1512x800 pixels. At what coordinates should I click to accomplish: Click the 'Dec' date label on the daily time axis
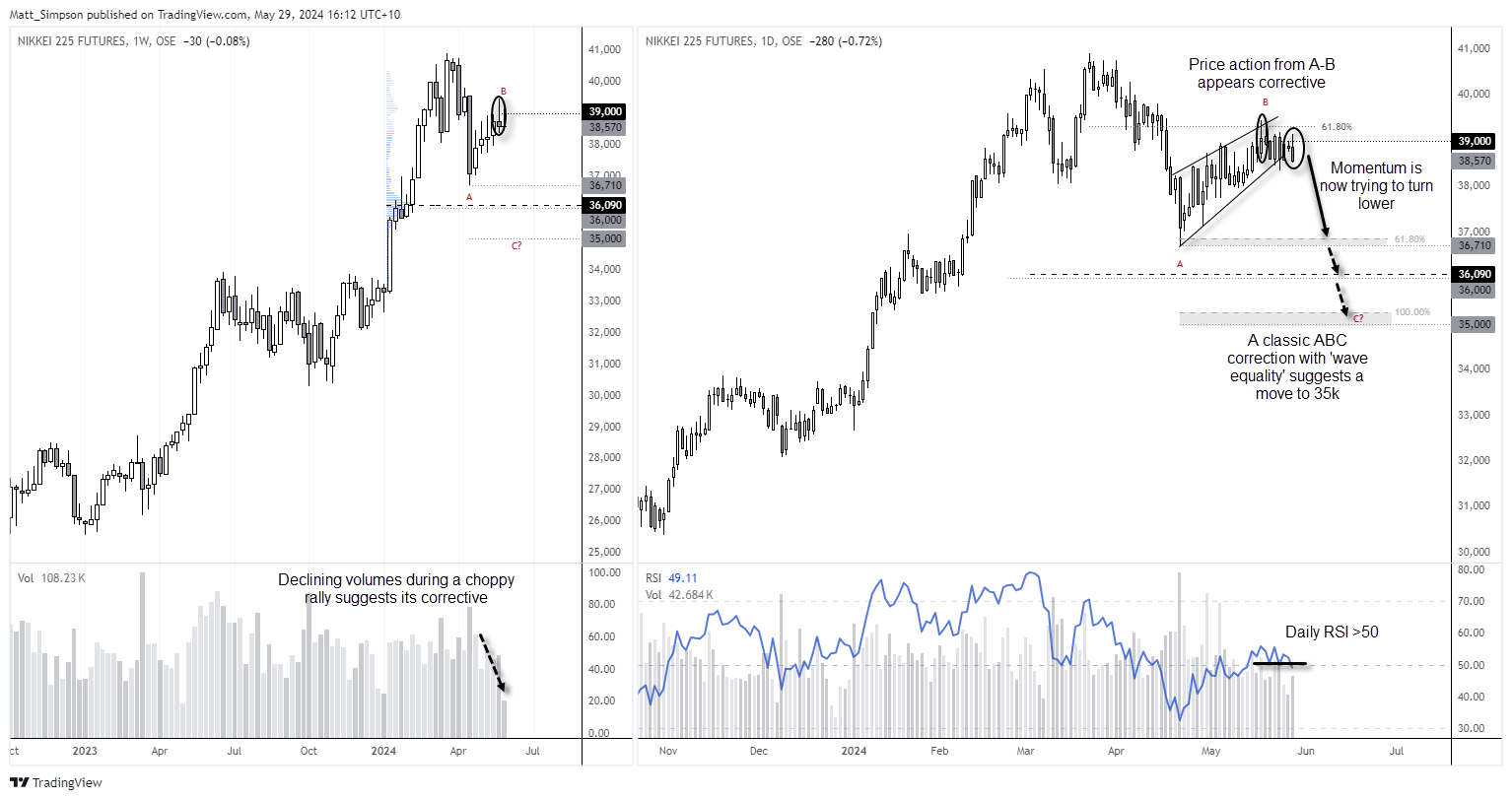coord(758,751)
